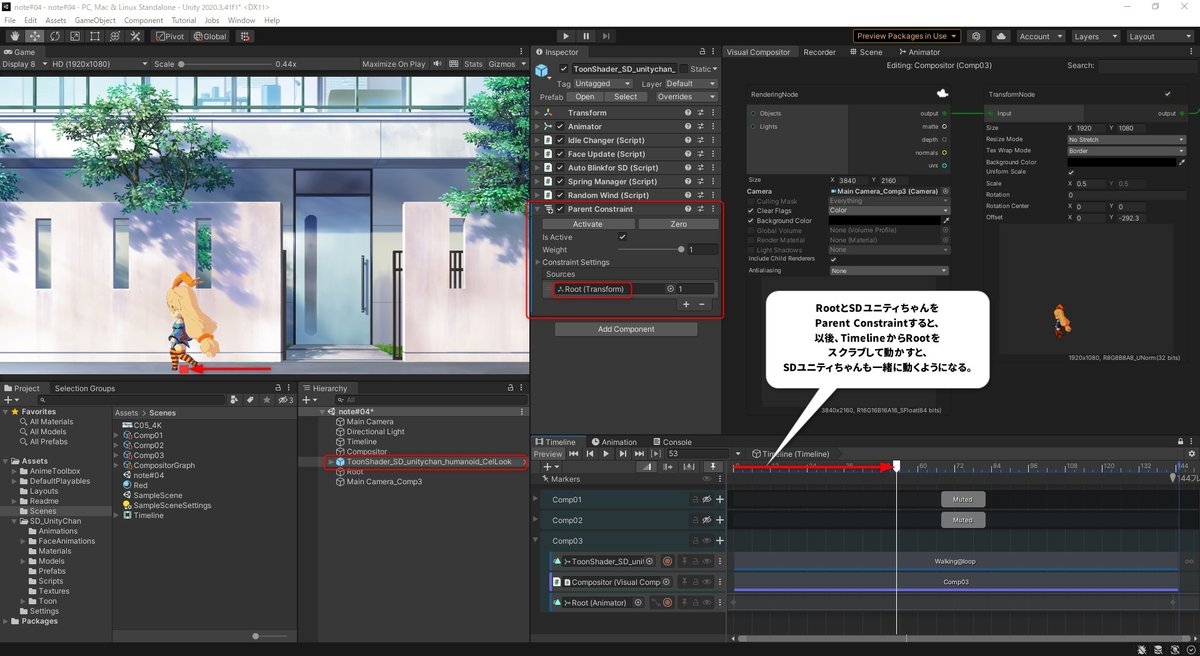Open kebab menu for Parent Constraint

click(712, 209)
